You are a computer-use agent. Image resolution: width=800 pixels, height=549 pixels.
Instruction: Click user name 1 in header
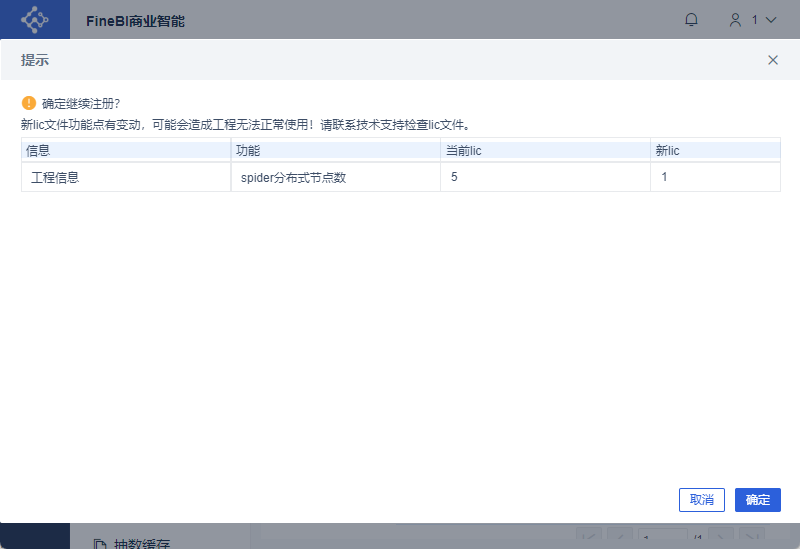click(755, 20)
